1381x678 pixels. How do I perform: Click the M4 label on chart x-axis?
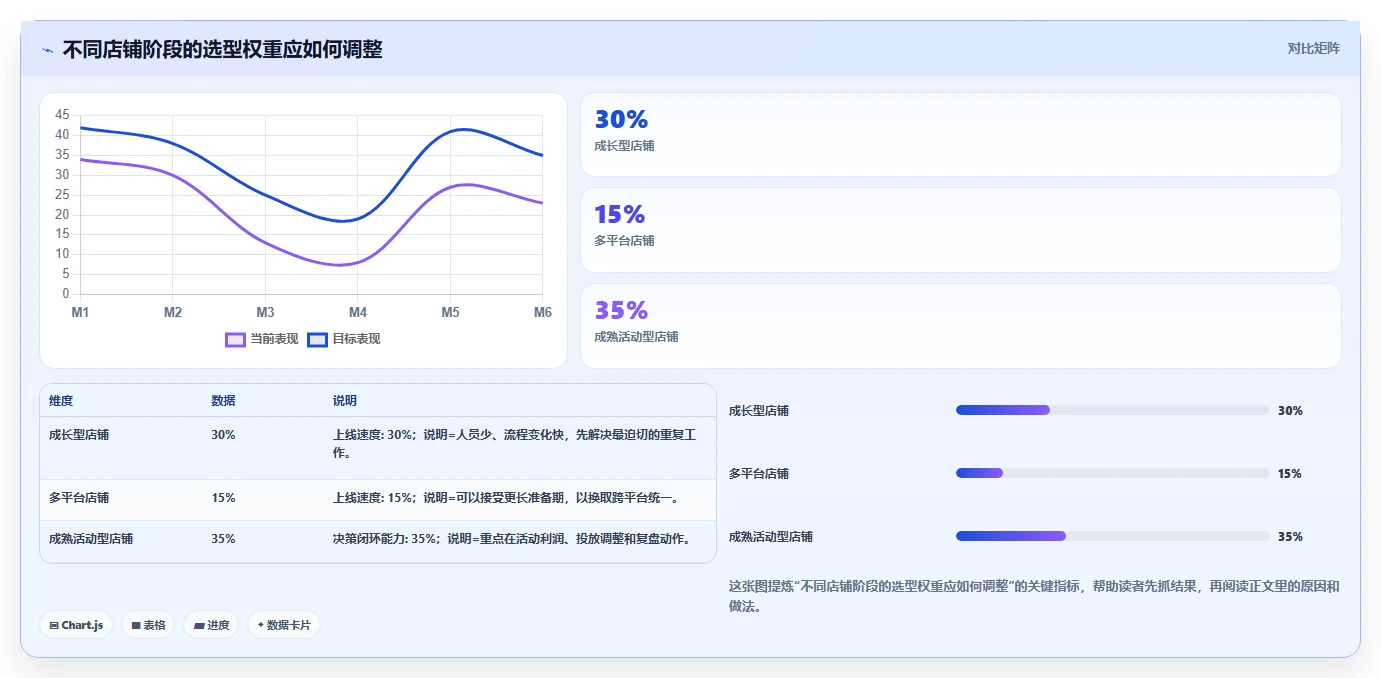point(358,313)
